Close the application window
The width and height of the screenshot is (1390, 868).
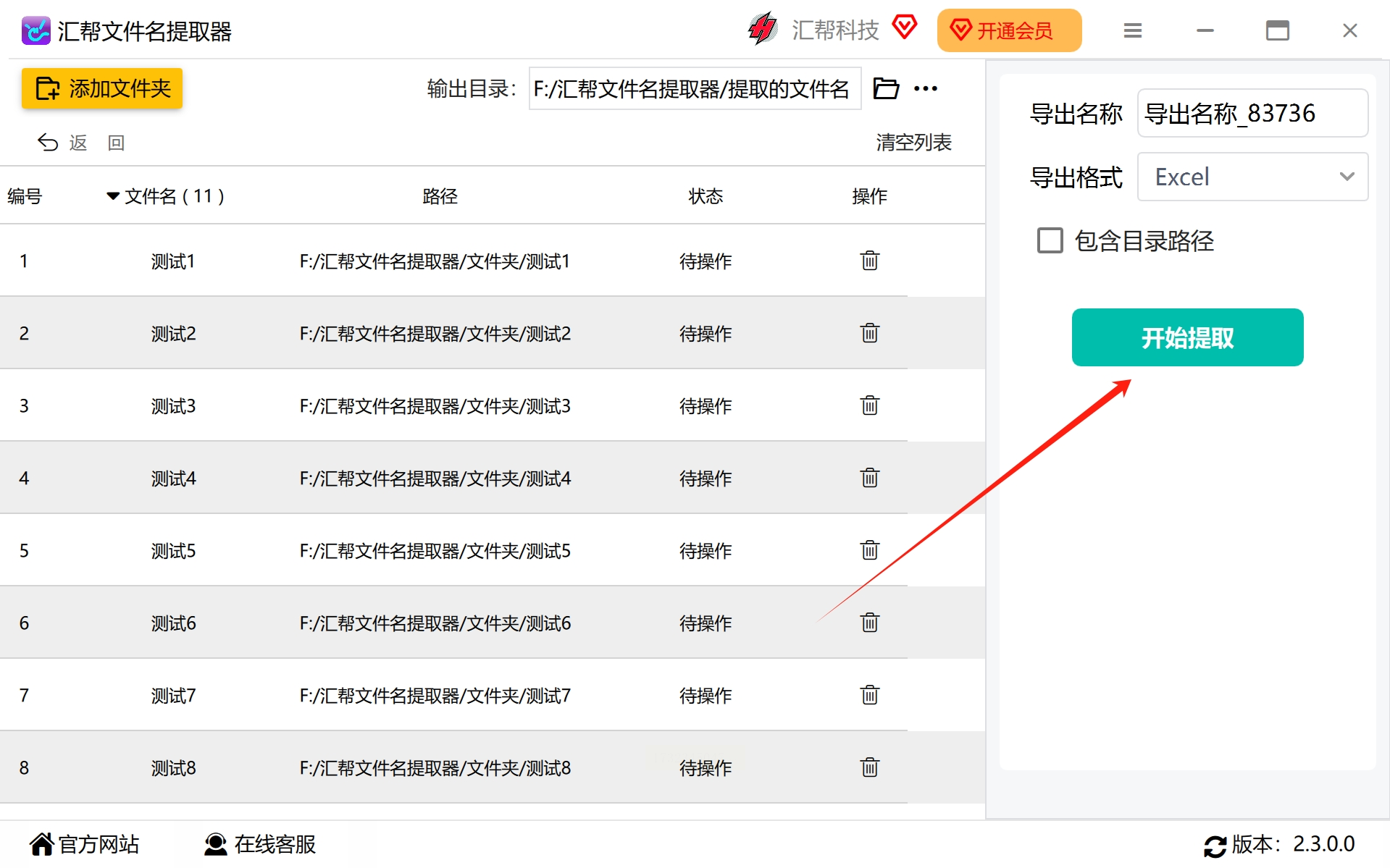pos(1349,30)
